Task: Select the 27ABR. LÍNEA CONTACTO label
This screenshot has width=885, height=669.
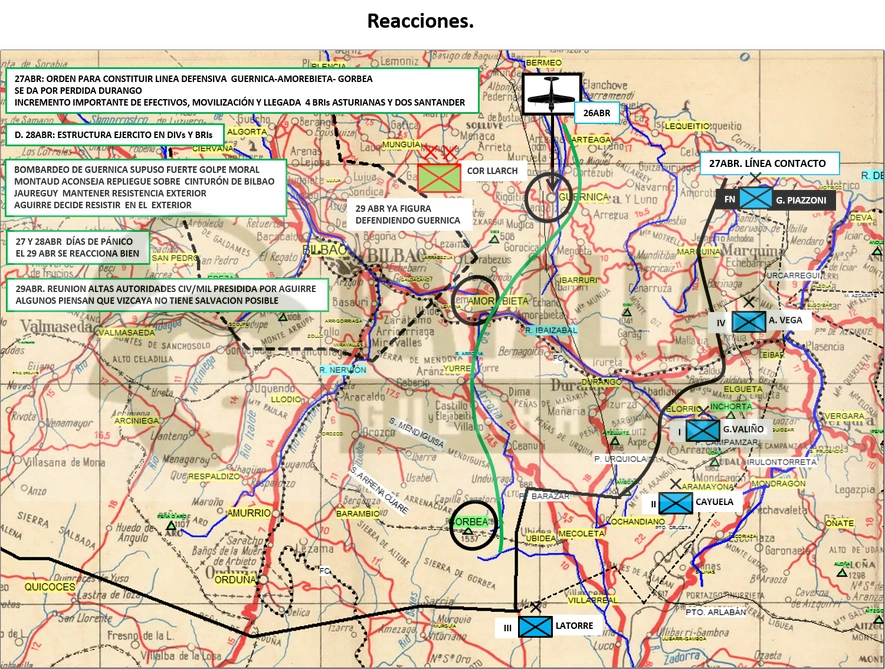Action: click(769, 164)
